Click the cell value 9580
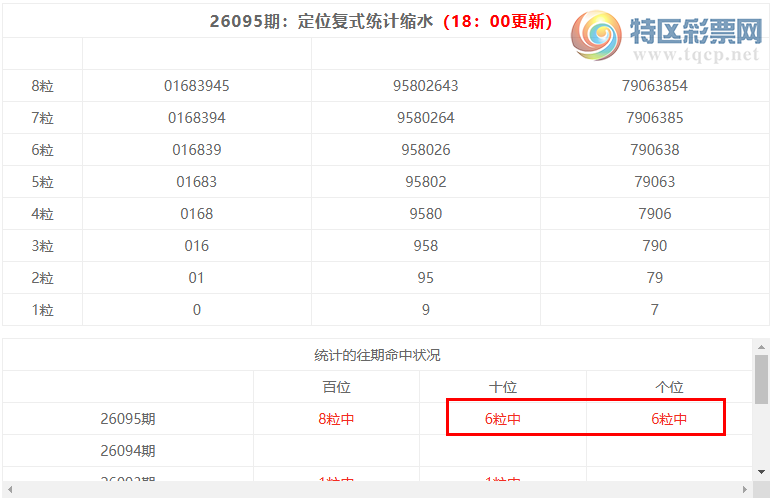772x498 pixels. 426,214
